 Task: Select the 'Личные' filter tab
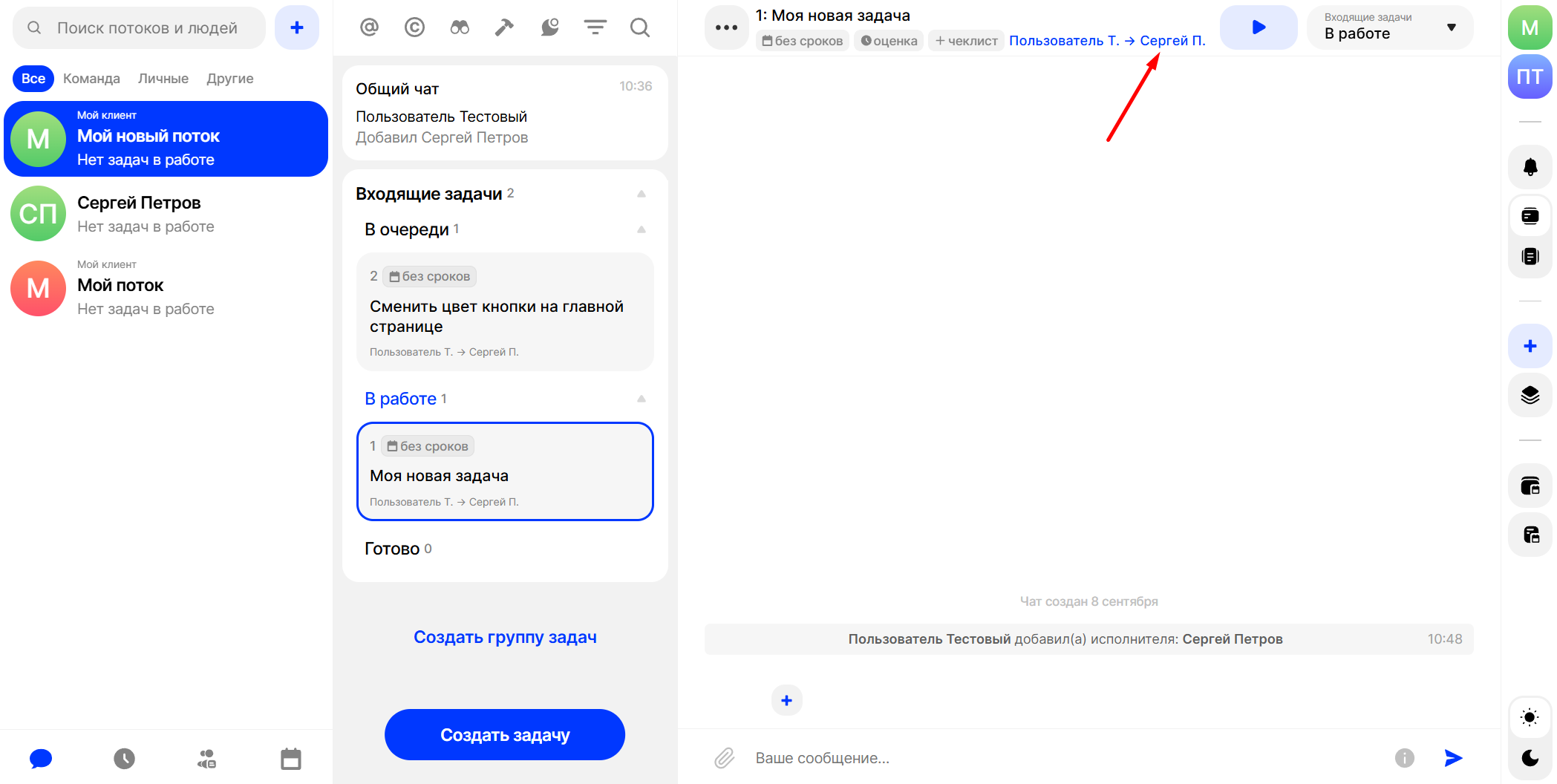point(163,79)
